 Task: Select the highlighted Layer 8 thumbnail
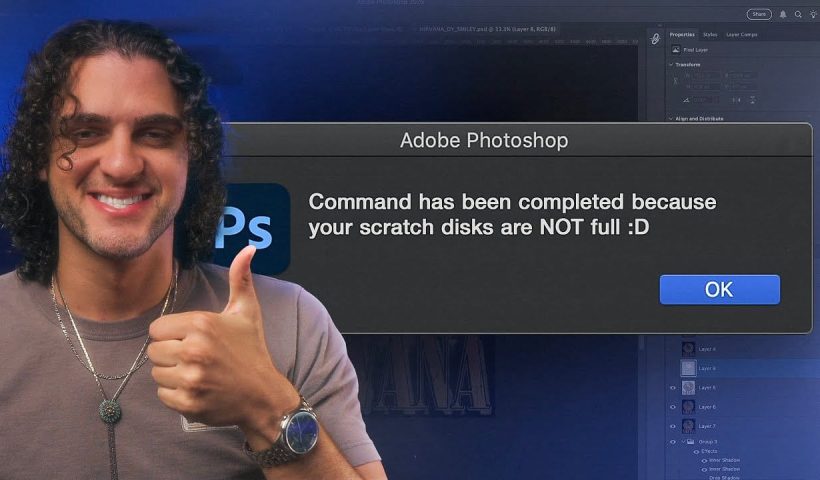688,368
